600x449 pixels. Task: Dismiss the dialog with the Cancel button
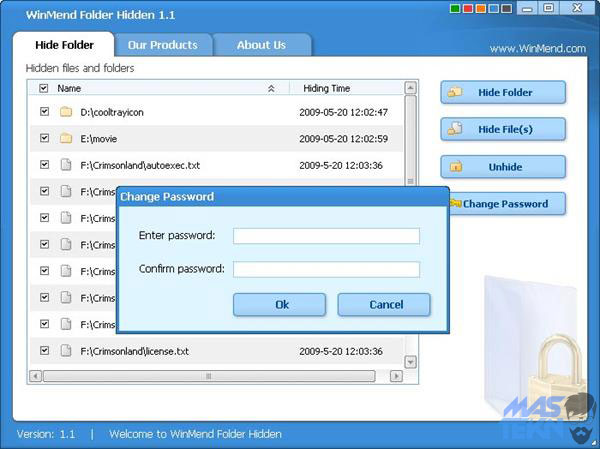[x=384, y=305]
